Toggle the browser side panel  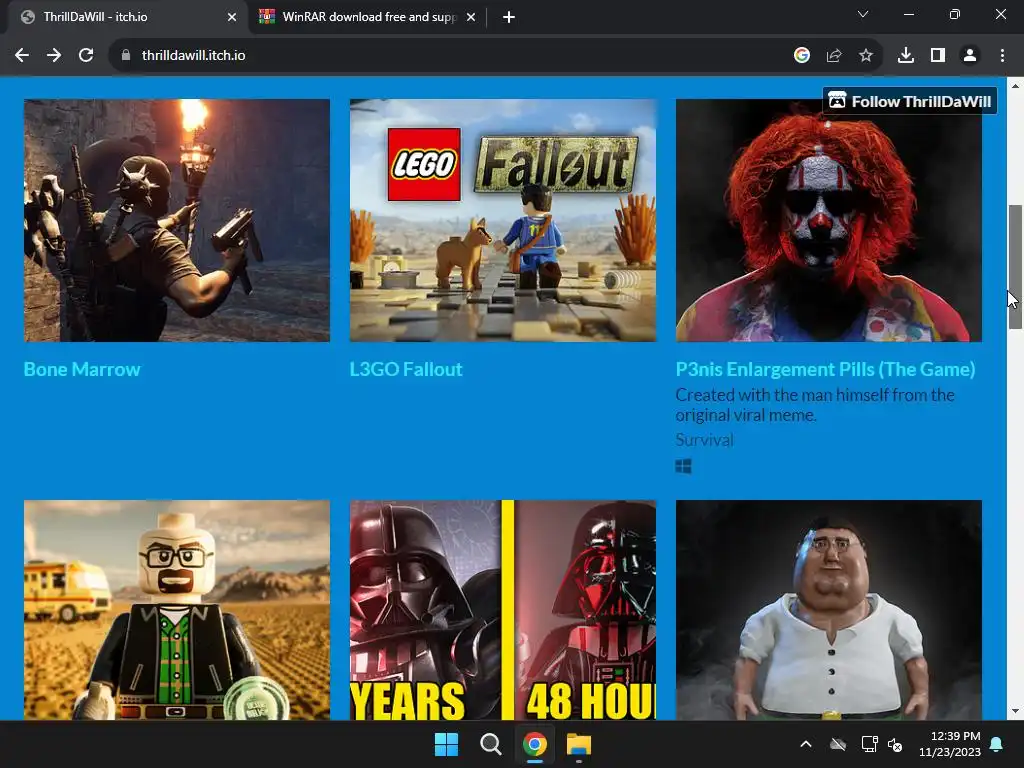coord(938,56)
